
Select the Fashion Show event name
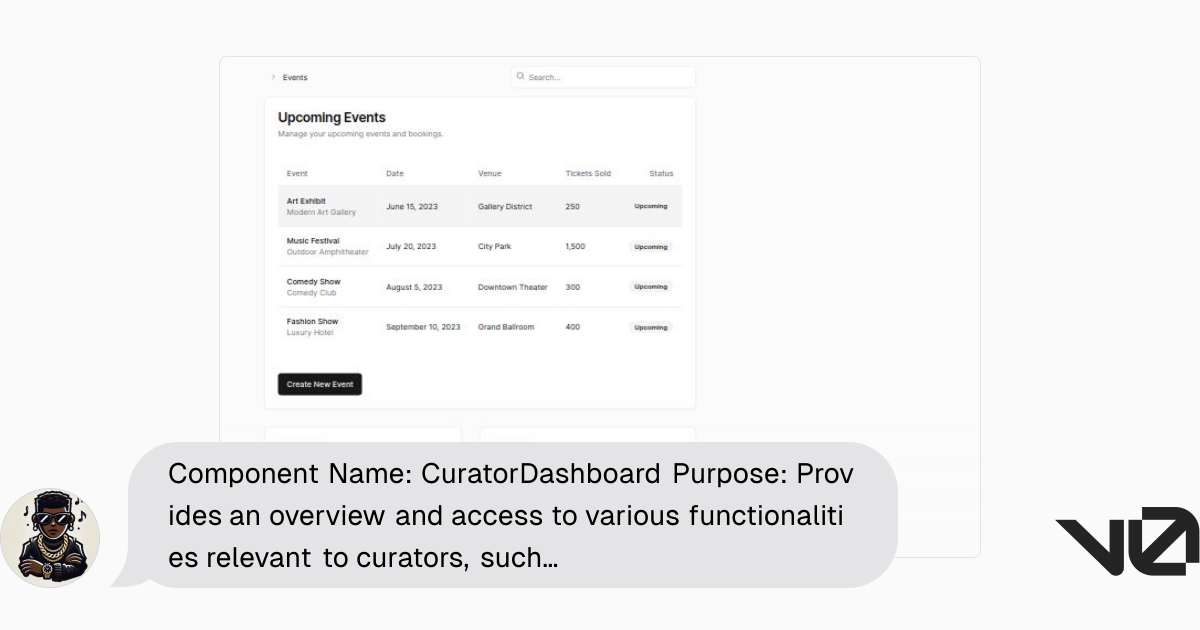[312, 321]
